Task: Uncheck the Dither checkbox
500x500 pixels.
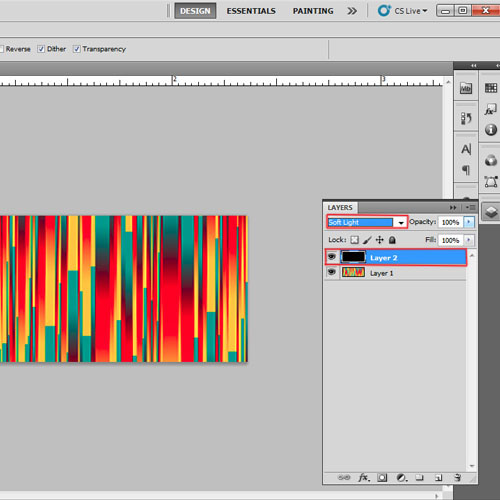Action: point(41,49)
